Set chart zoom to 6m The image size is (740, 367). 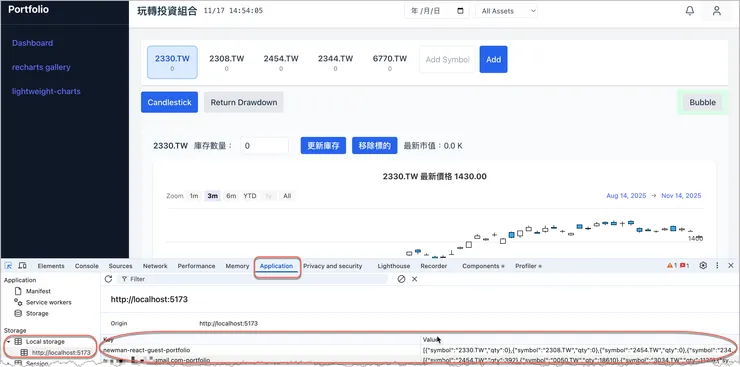click(x=231, y=196)
